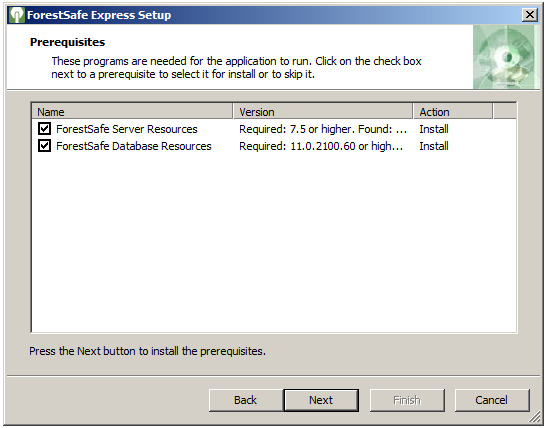Sort list by the Version column header
This screenshot has height=428, width=546.
[x=323, y=112]
